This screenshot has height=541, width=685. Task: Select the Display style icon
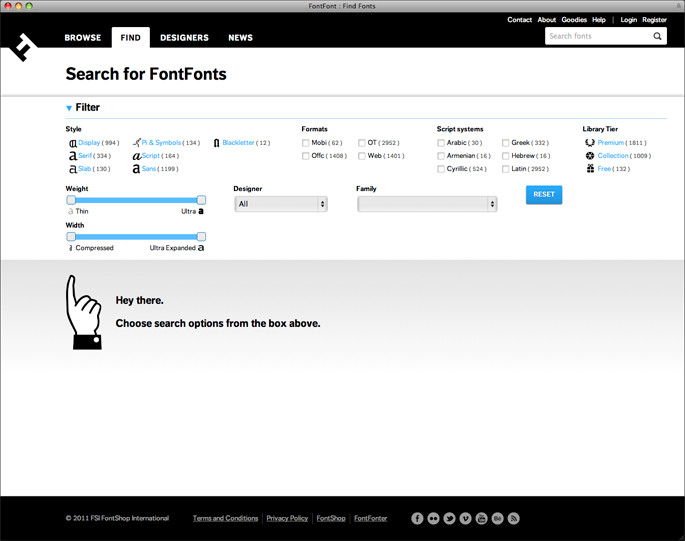coord(73,143)
